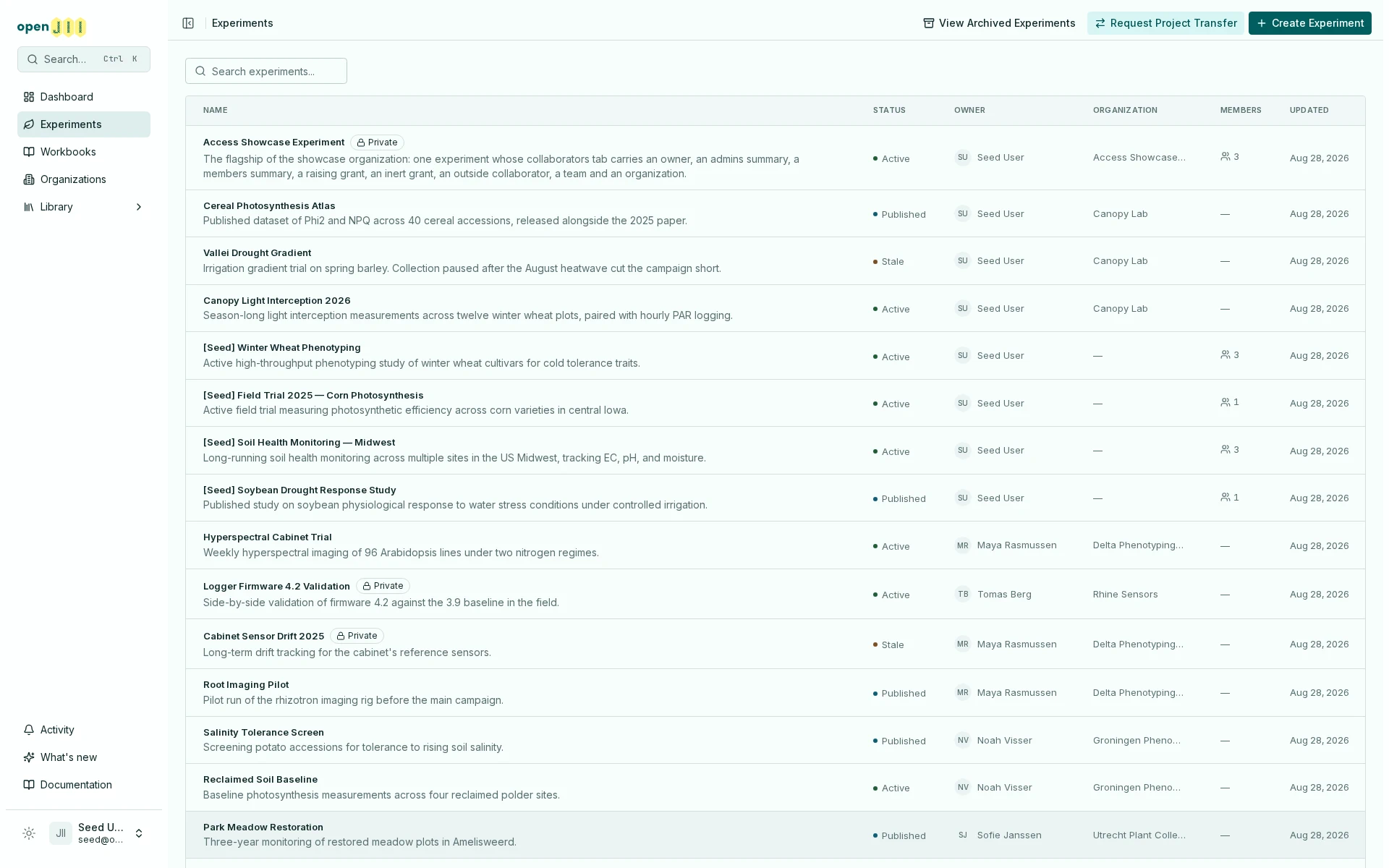1389x868 pixels.
Task: Click NV avatar in Salinity Tolerance Screen row
Action: (962, 740)
